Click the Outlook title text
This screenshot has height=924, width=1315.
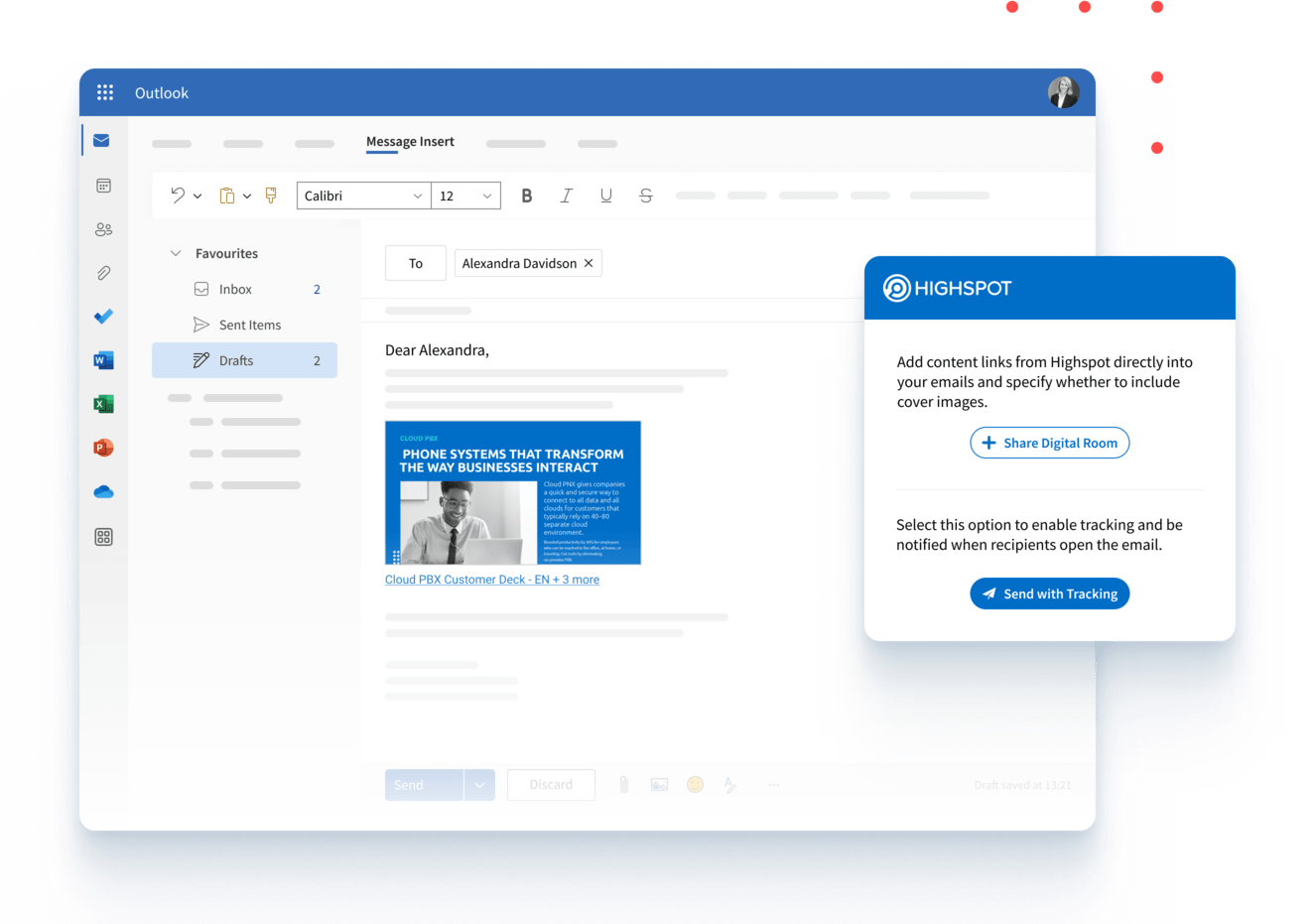pyautogui.click(x=162, y=92)
